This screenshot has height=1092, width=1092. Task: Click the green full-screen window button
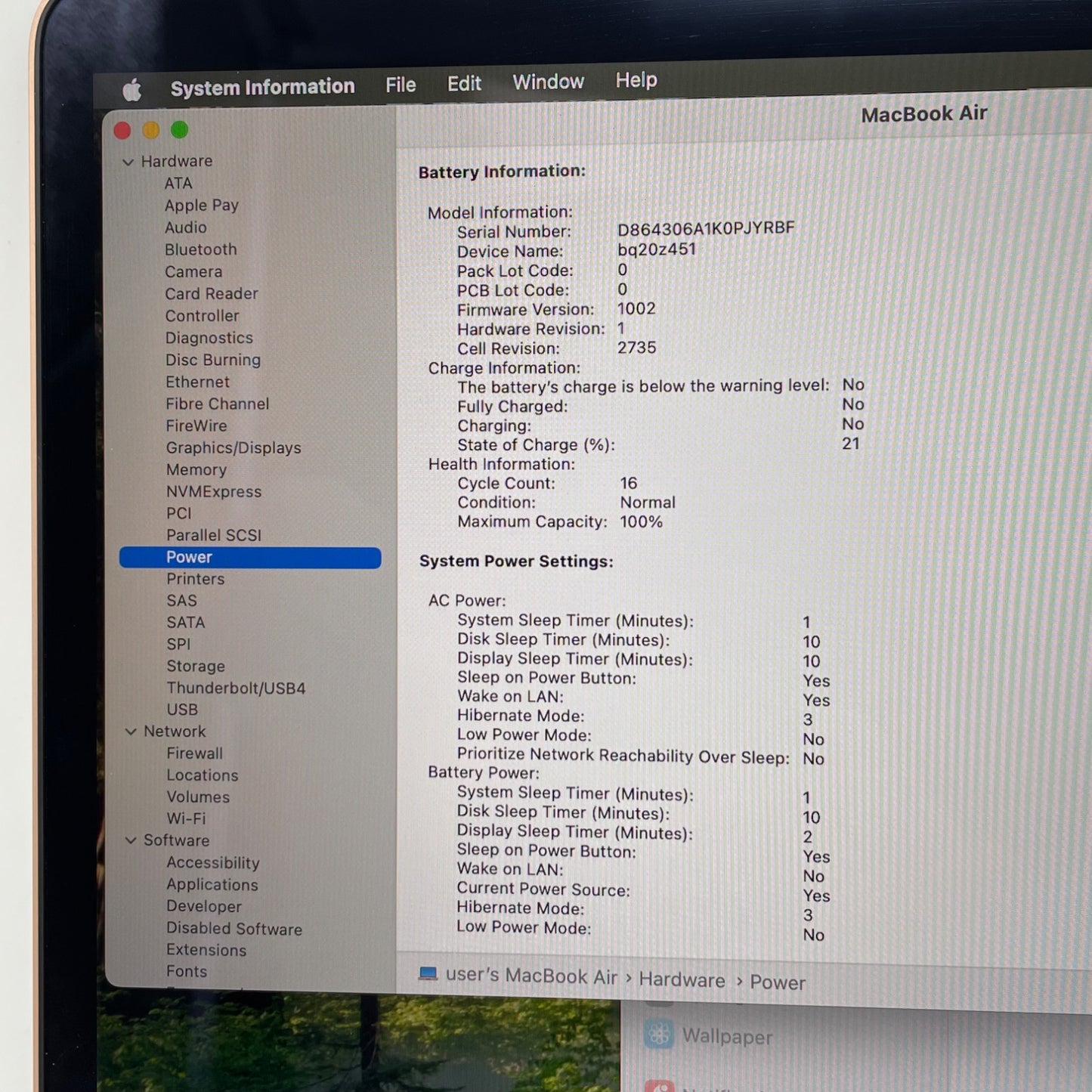coord(179,130)
